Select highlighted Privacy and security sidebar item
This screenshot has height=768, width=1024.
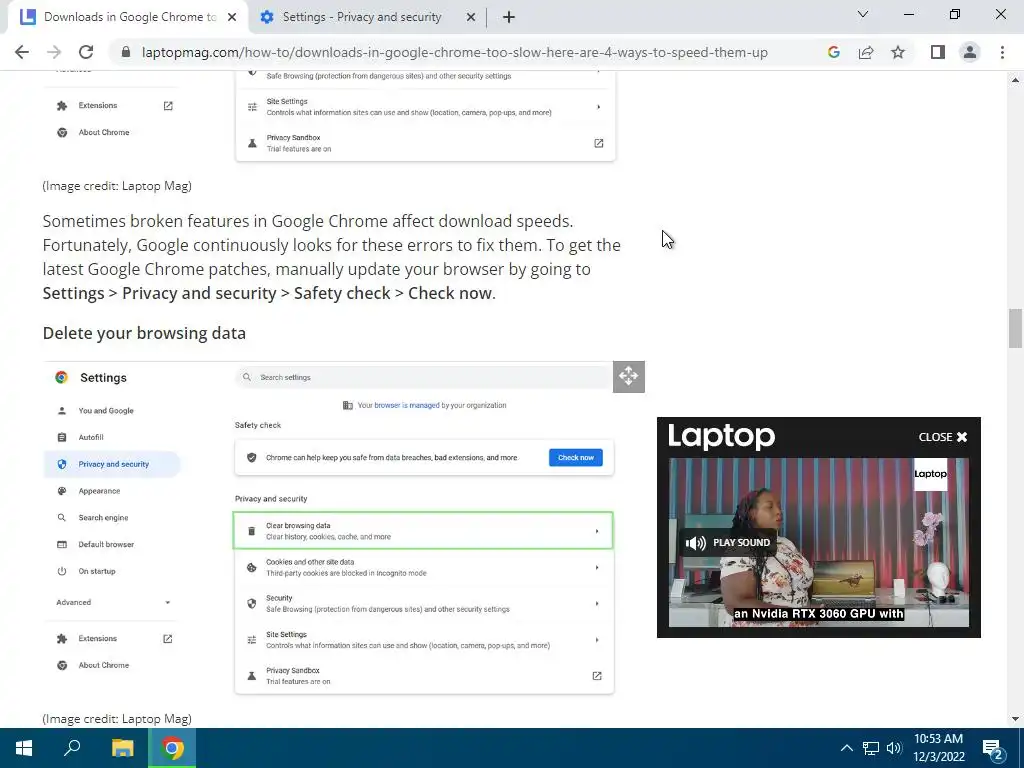(112, 464)
